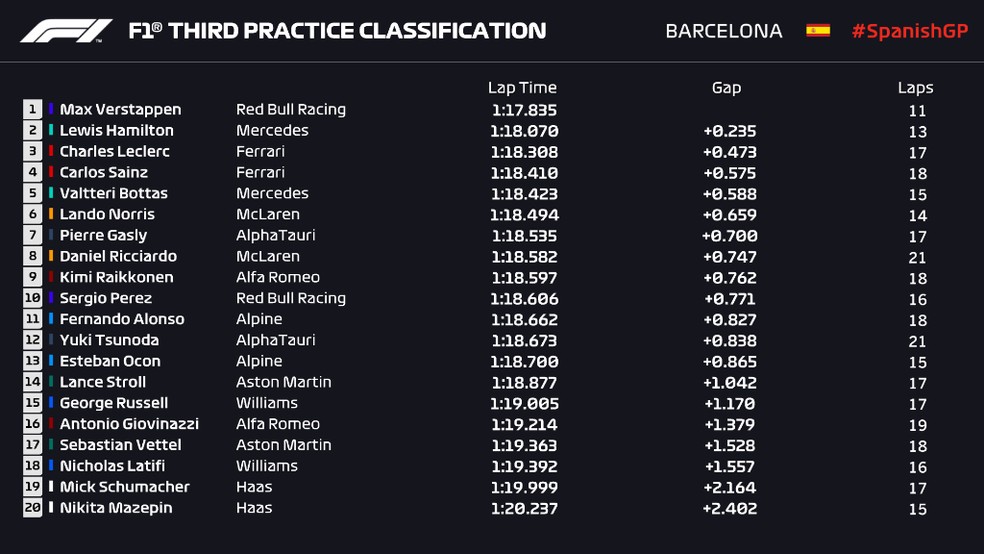Click the Nikita Mazepin driver name
This screenshot has height=554, width=984.
coord(115,508)
